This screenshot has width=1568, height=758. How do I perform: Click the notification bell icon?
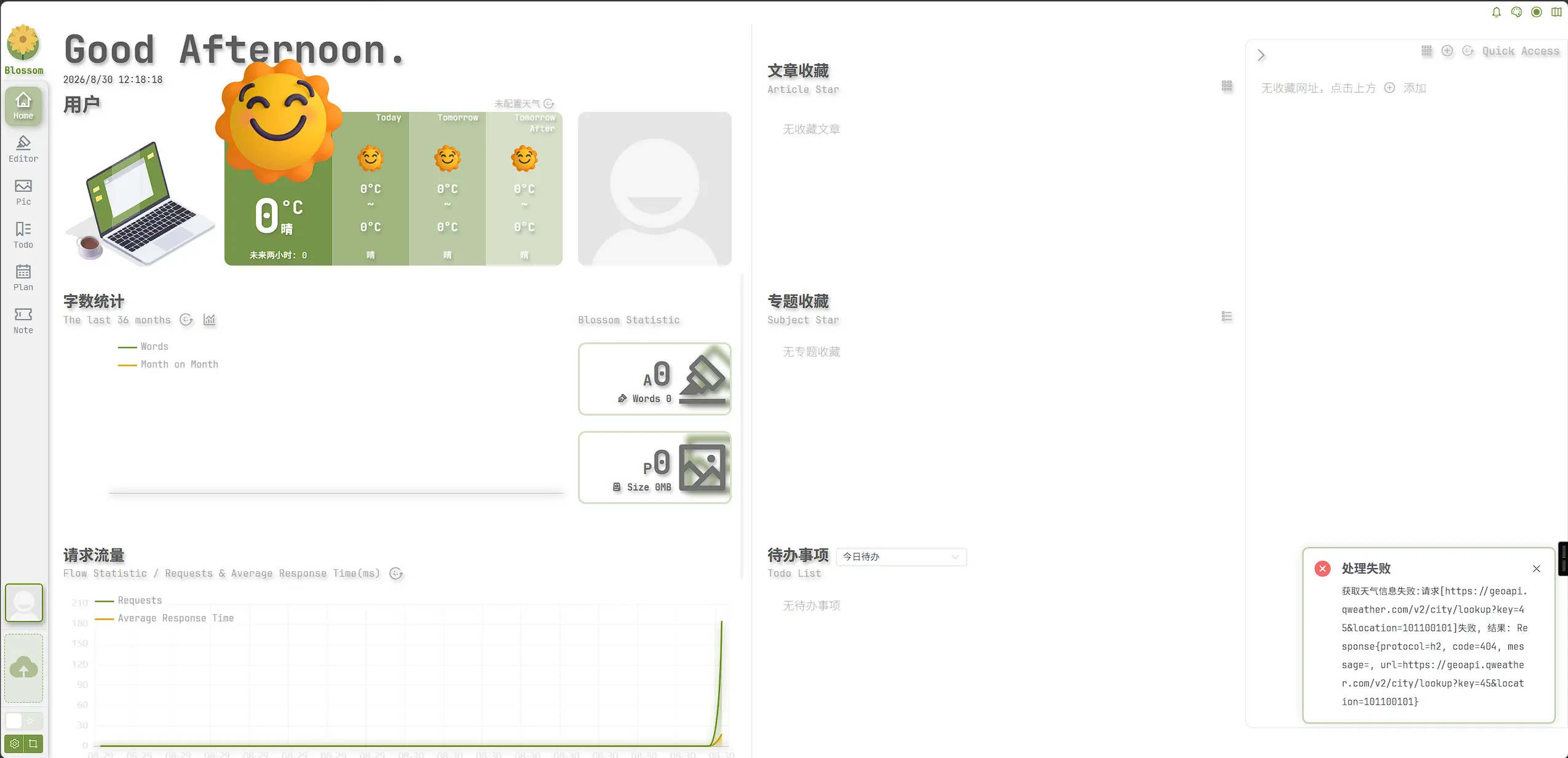tap(1497, 12)
